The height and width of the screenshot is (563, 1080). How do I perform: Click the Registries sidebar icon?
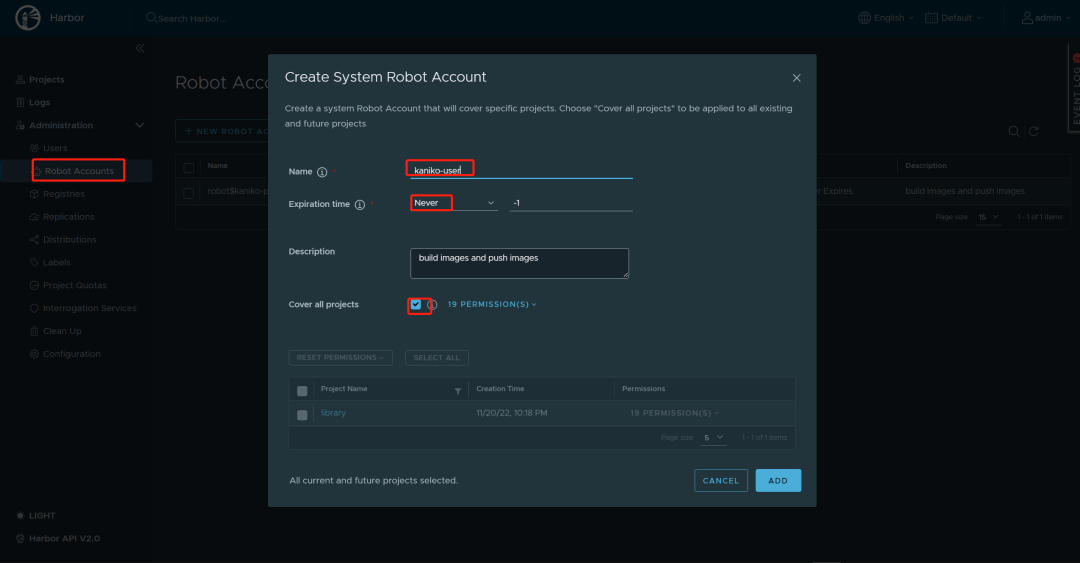(34, 194)
